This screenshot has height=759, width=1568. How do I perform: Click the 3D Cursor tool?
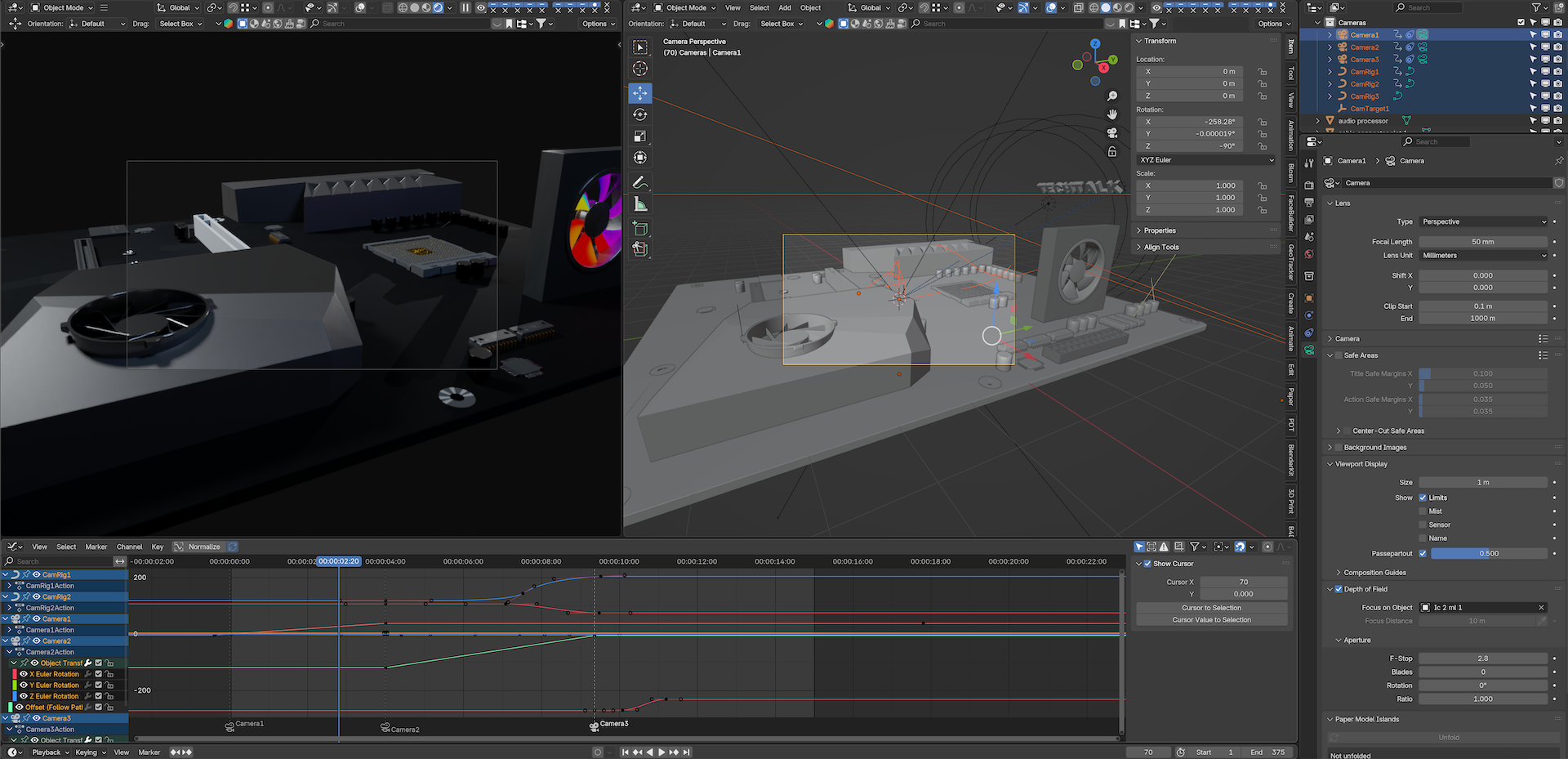coord(640,69)
